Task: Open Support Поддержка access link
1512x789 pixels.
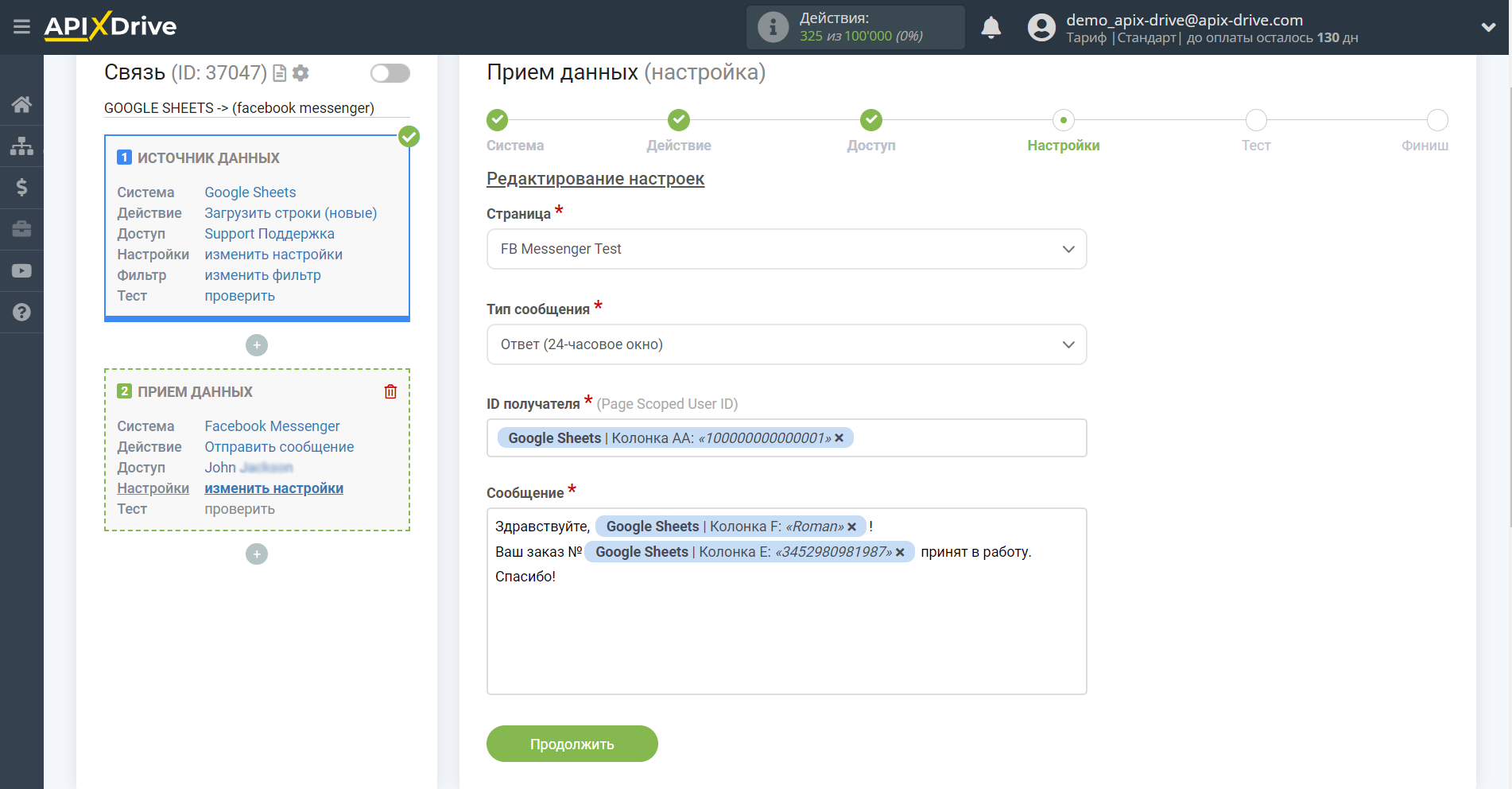Action: (x=269, y=234)
